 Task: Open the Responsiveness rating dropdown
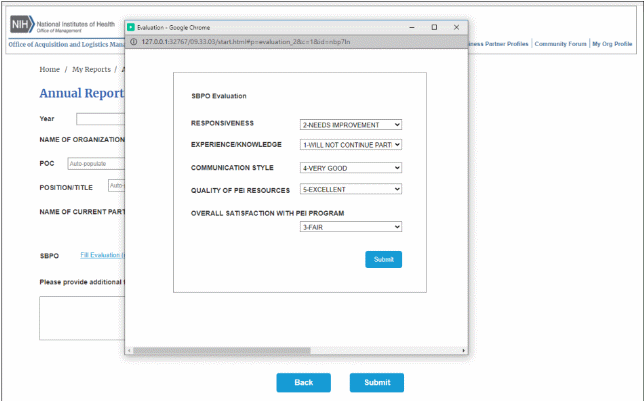pos(350,125)
